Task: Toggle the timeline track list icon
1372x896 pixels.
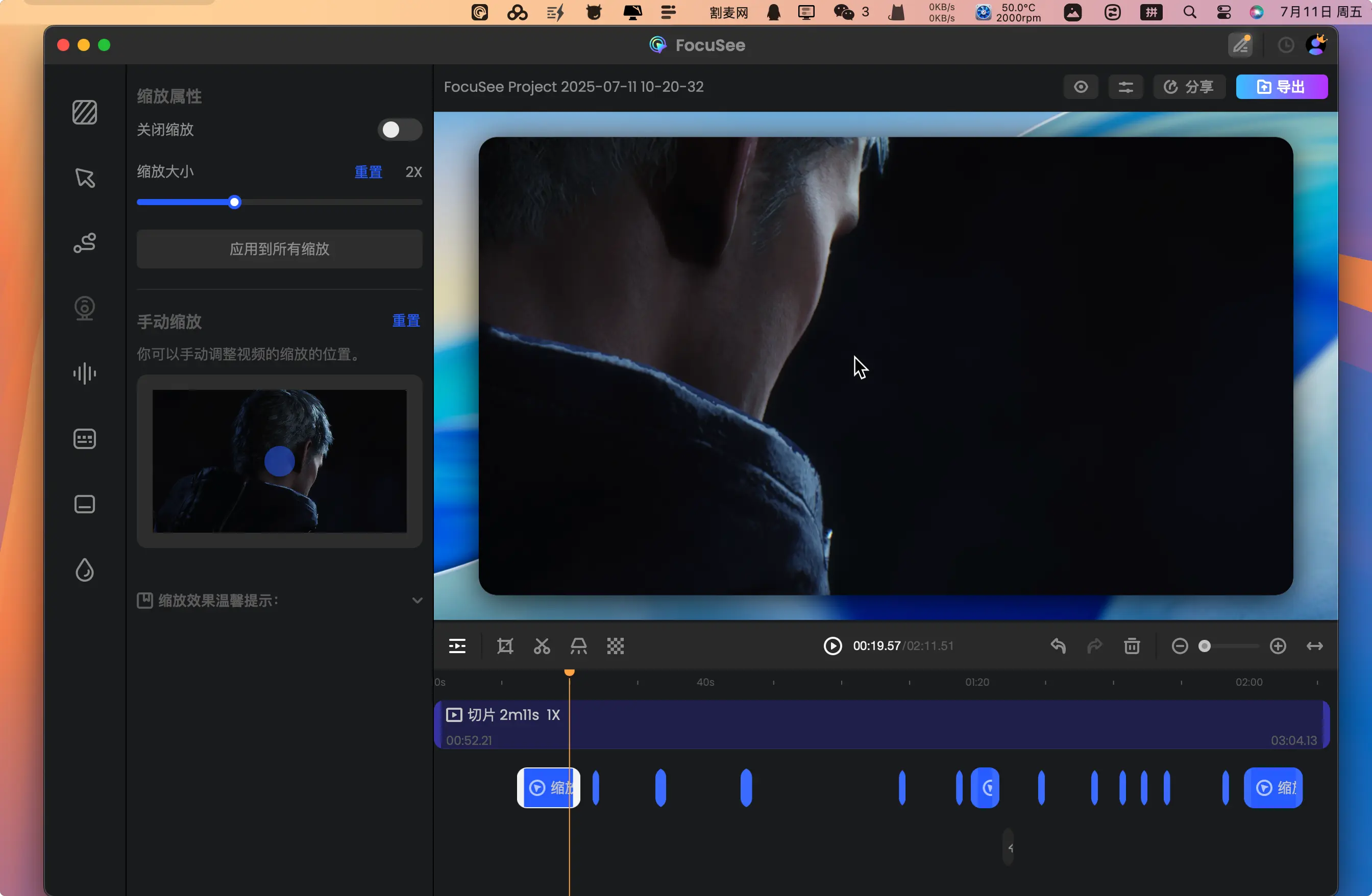Action: (457, 646)
